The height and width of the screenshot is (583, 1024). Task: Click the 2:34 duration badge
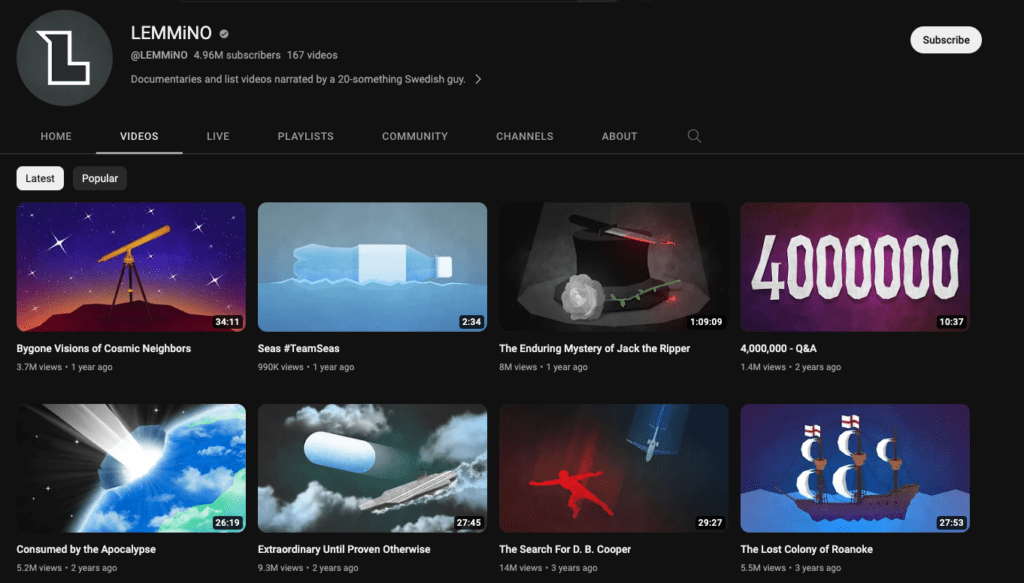(471, 322)
